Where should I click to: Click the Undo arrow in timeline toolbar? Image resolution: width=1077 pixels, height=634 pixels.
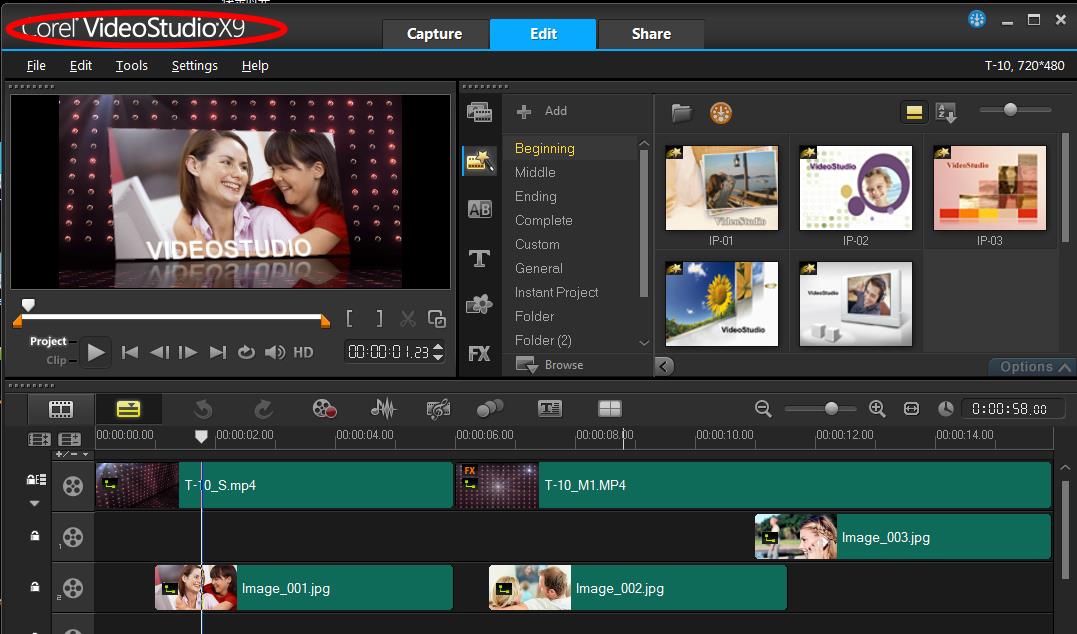point(203,409)
